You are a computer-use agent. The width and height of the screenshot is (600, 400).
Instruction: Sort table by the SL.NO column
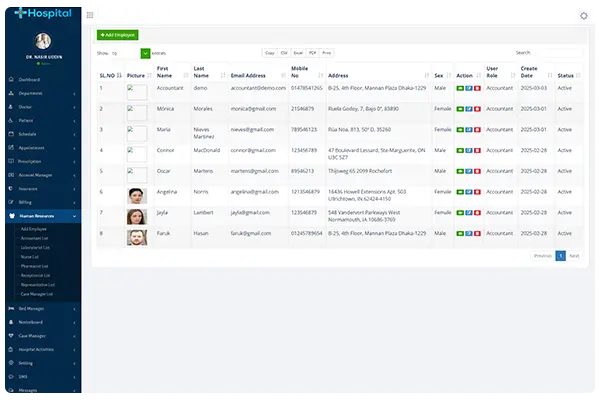pyautogui.click(x=109, y=75)
